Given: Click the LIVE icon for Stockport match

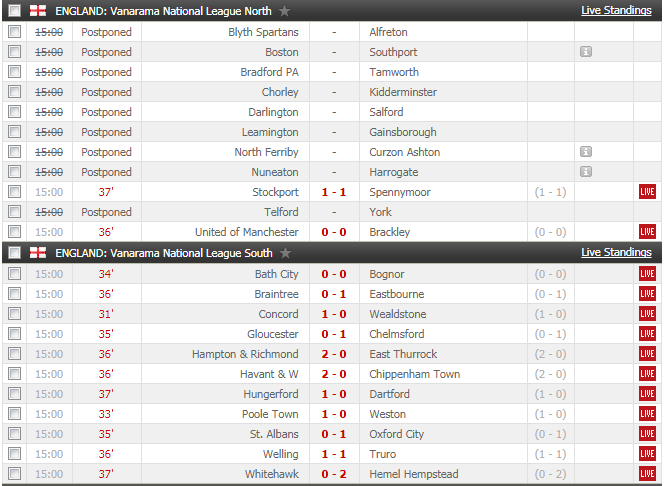Looking at the screenshot, I should point(647,192).
